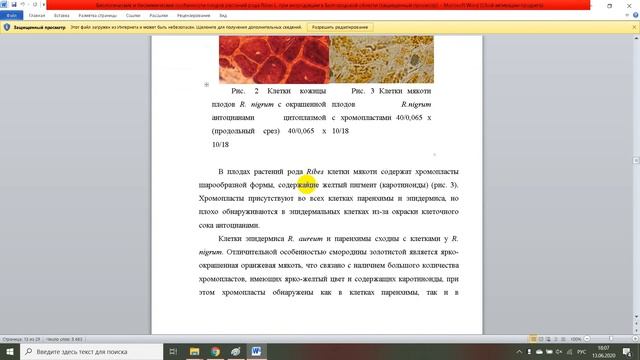The width and height of the screenshot is (640, 360).
Task: Open File Explorer from the taskbar
Action: click(x=195, y=351)
